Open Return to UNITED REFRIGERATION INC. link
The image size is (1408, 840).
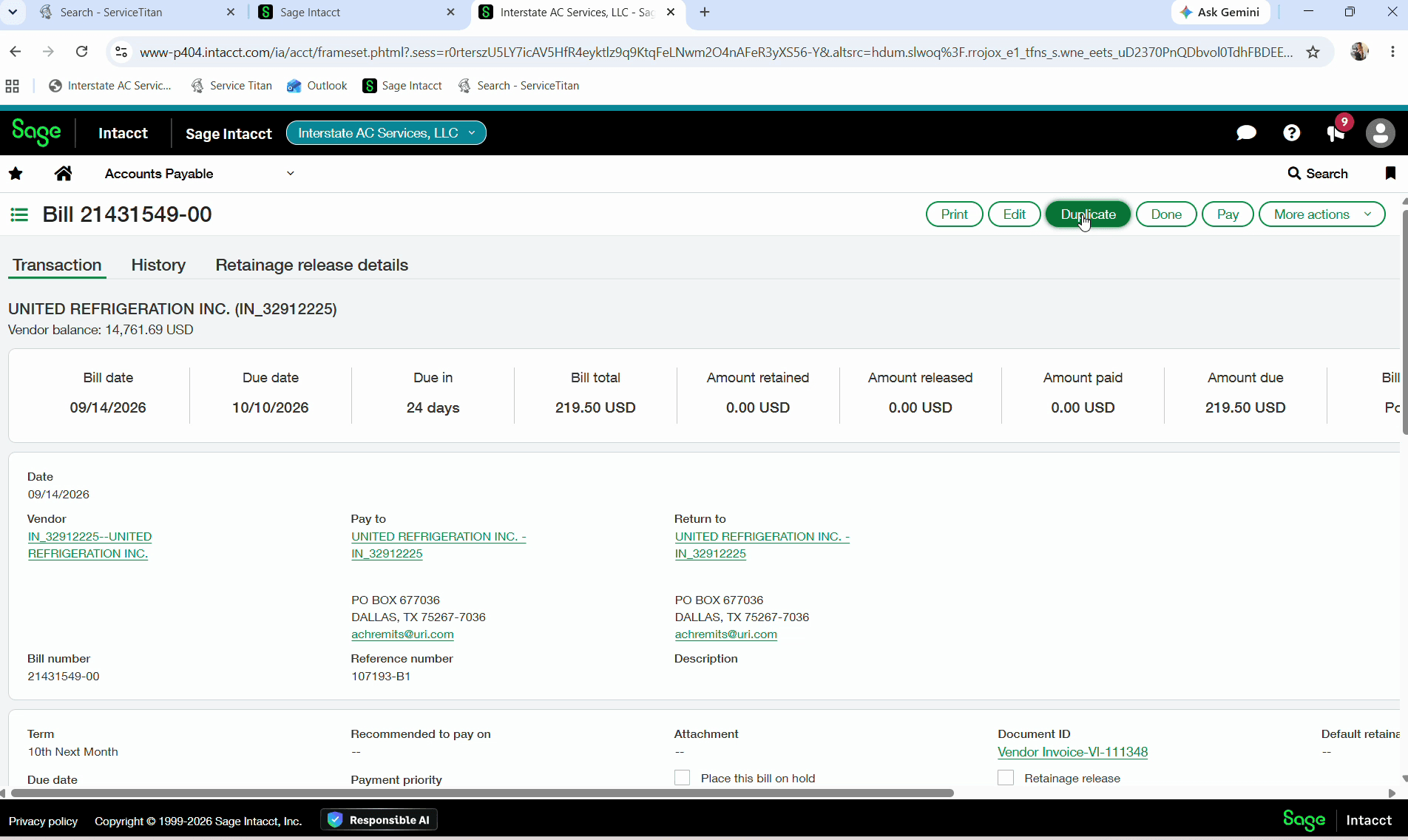tap(762, 545)
